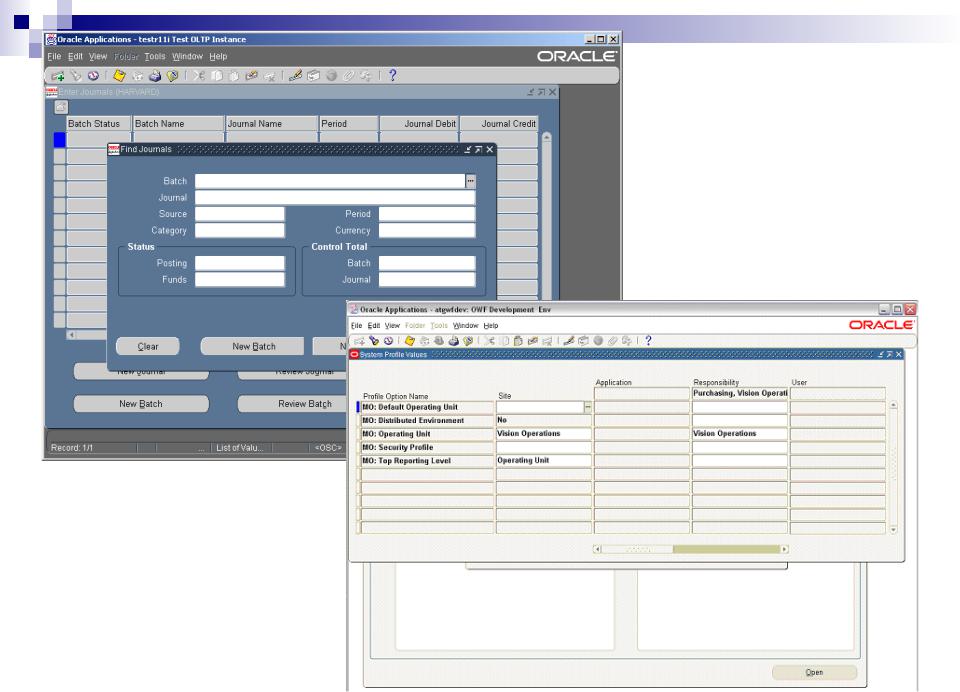
Task: Click the Funds status input field
Action: click(x=239, y=279)
